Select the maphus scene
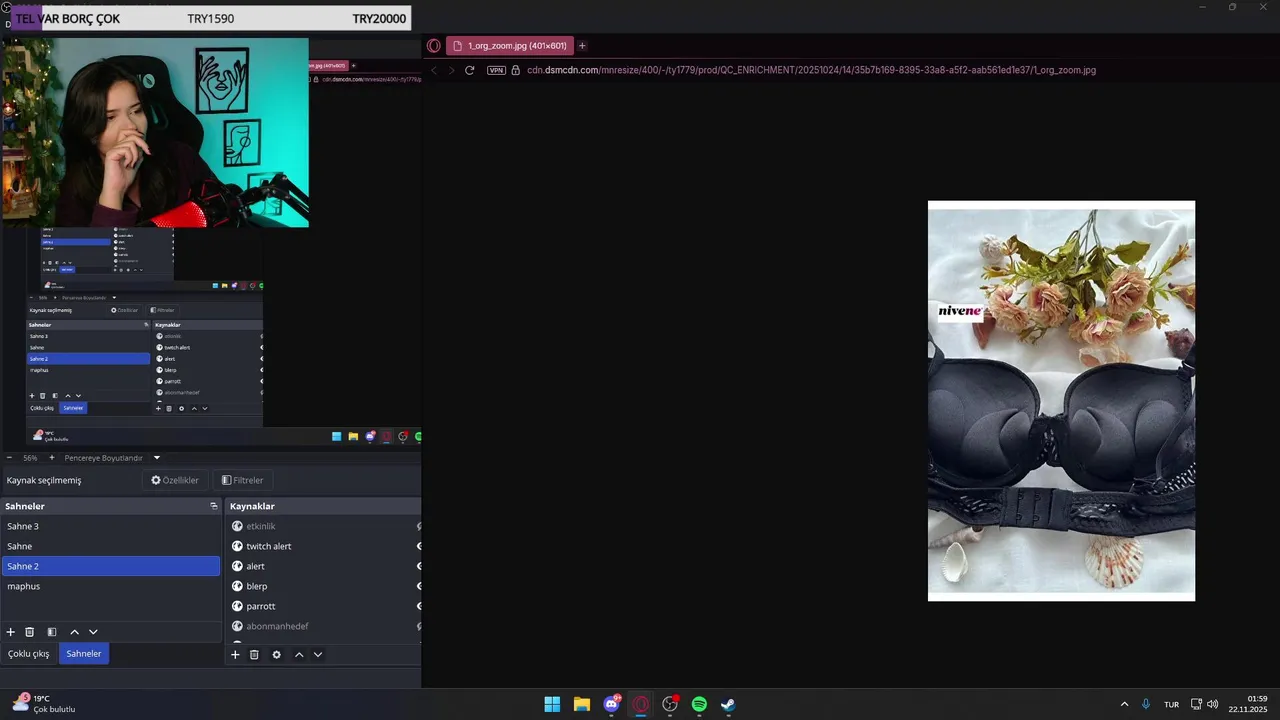 110,586
